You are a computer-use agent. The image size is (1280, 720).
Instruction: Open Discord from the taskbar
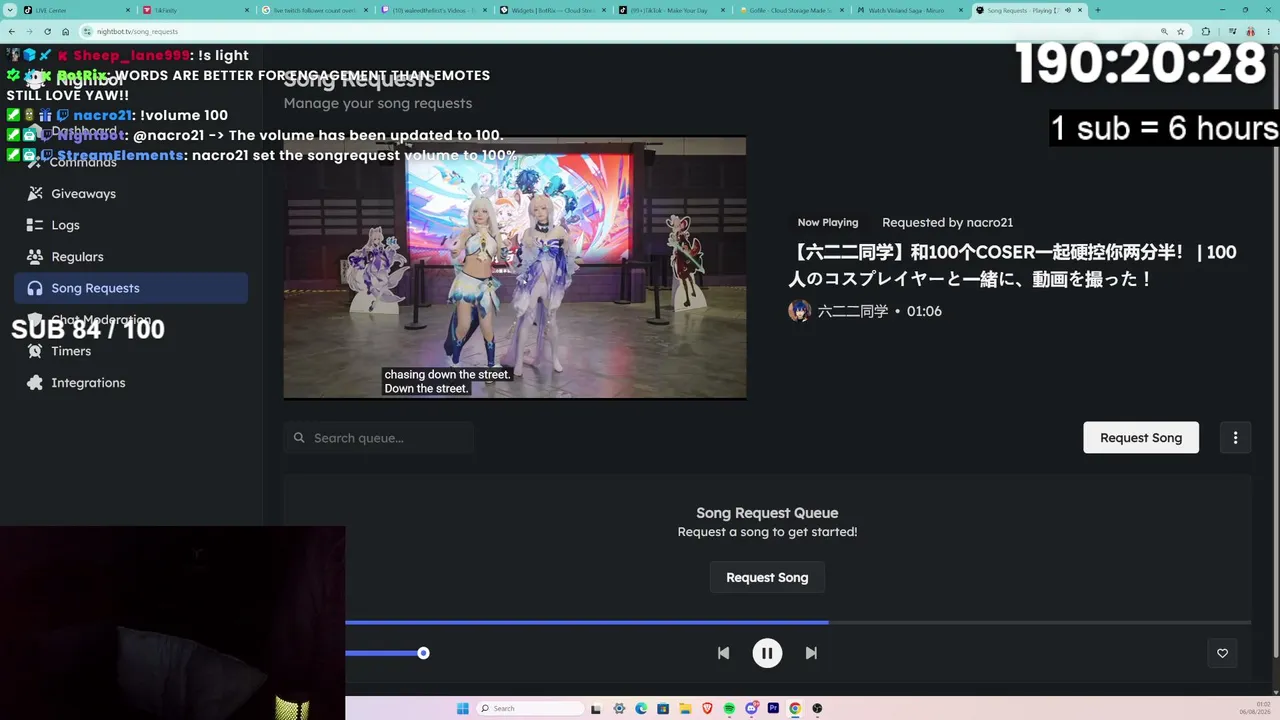(x=751, y=708)
